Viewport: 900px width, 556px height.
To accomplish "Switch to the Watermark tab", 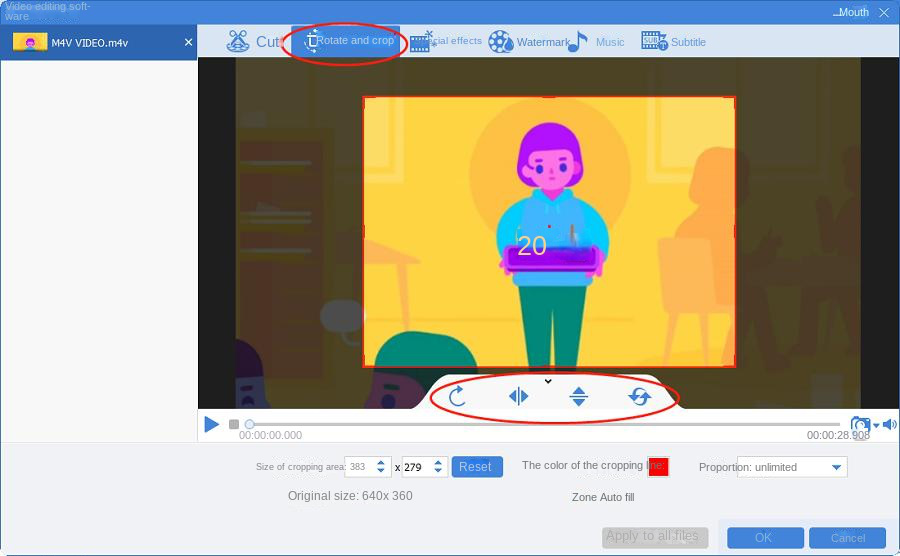I will 528,42.
